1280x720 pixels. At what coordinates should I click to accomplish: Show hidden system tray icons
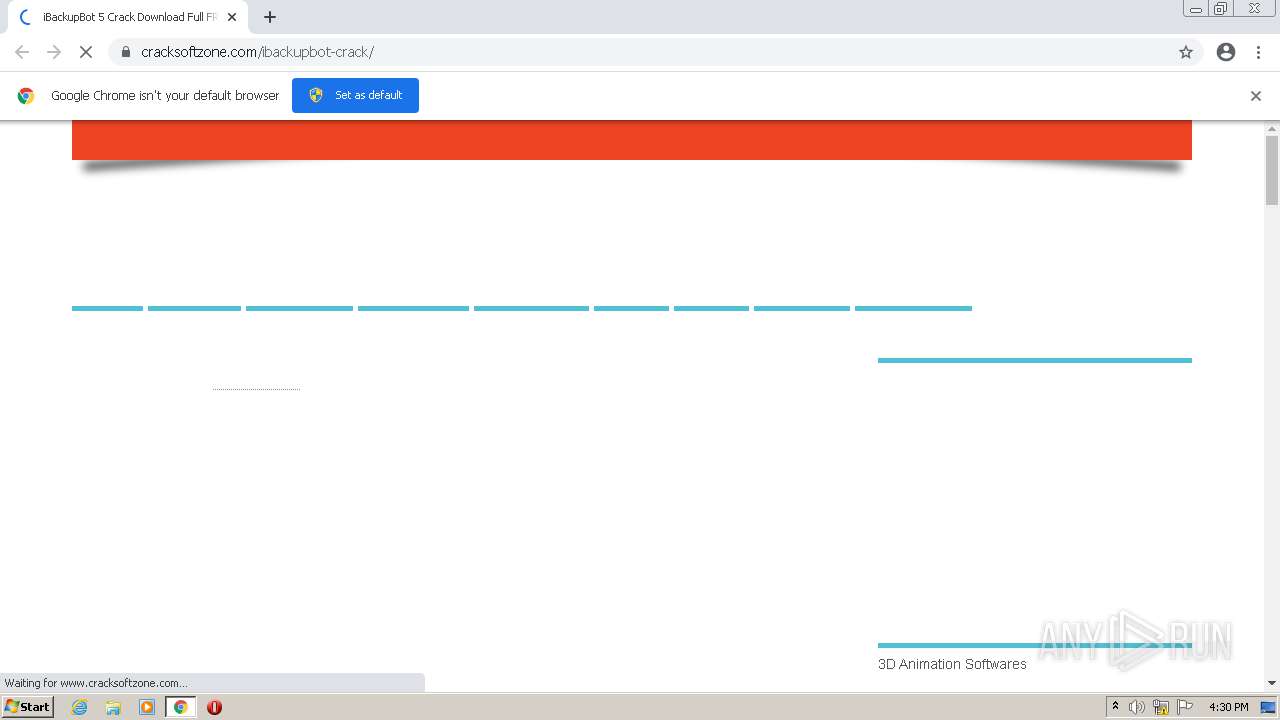[1115, 707]
